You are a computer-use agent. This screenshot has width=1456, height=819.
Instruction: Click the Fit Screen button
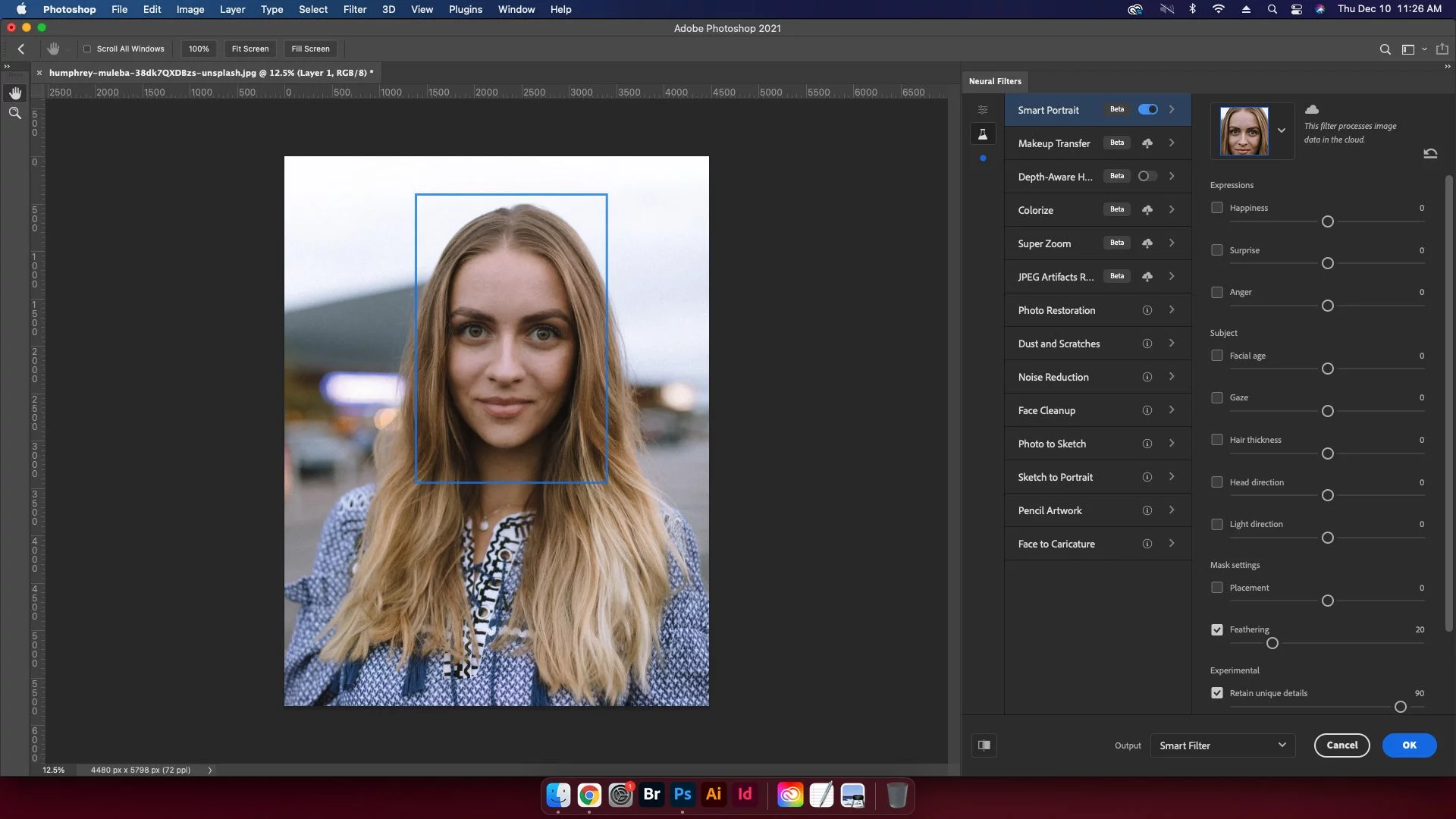coord(249,49)
